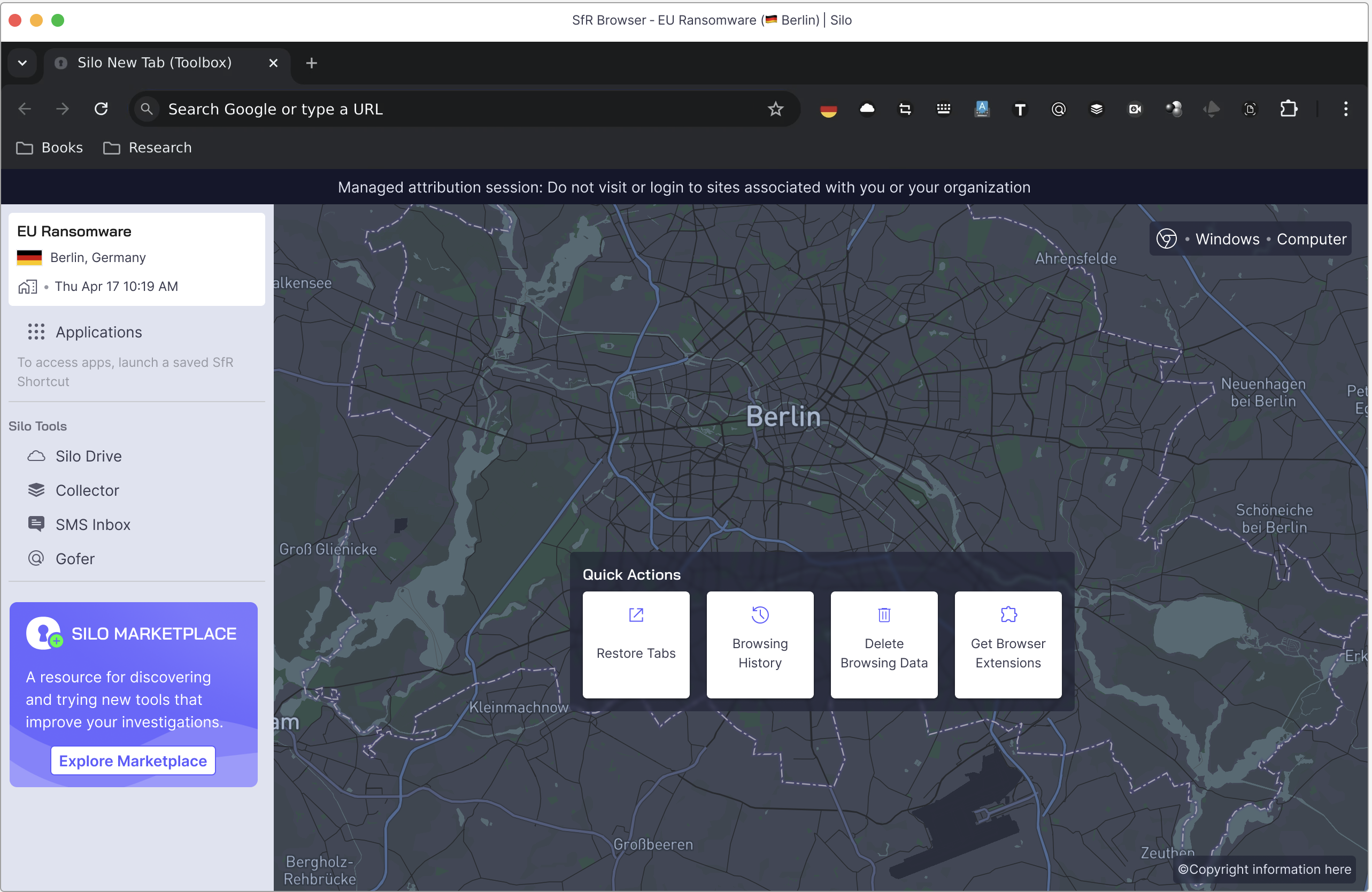Open the Extensions puzzle piece icon
Screen dimensions: 1372x892
[x=1289, y=109]
